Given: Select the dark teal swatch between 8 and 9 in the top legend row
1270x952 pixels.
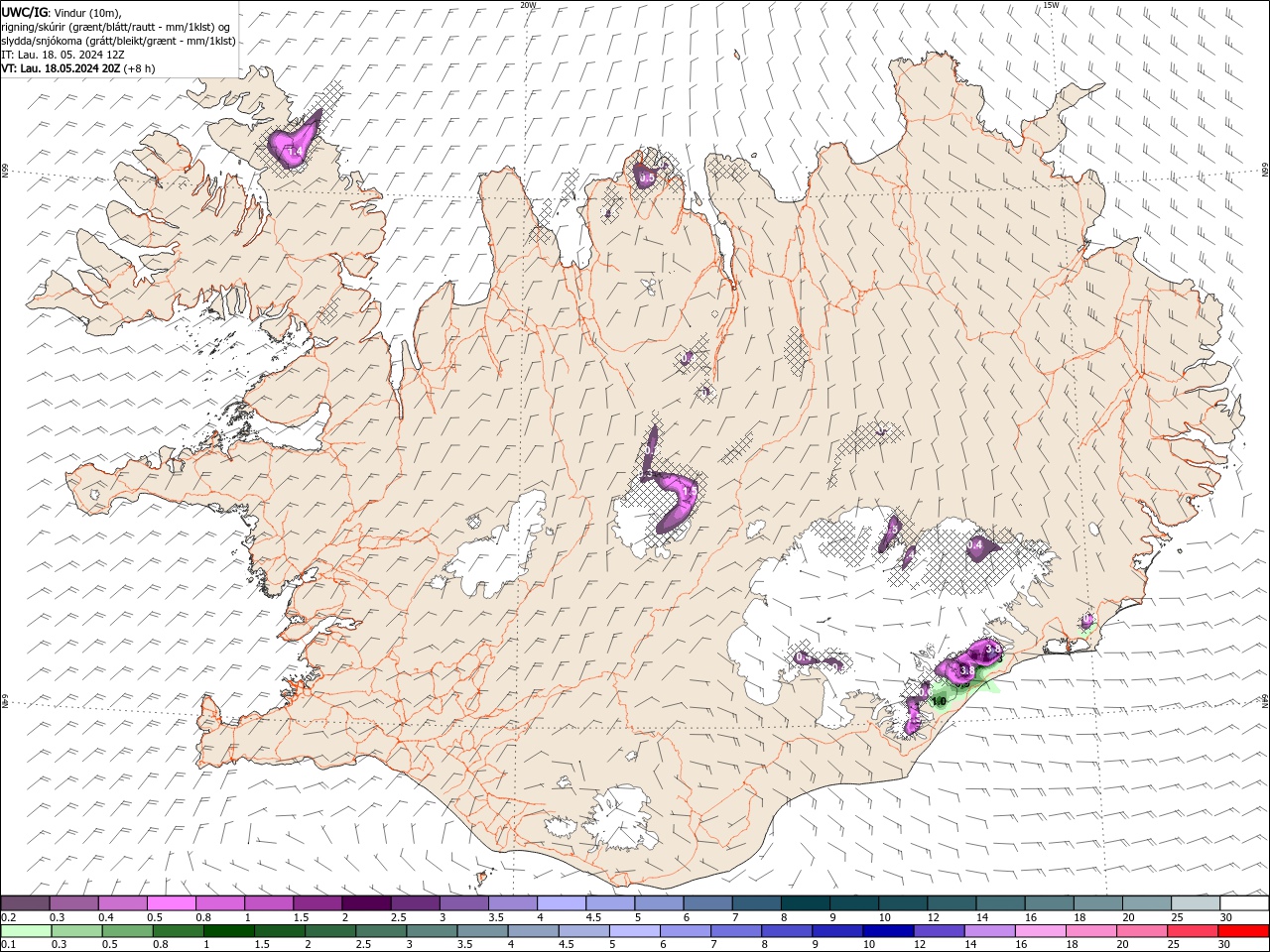Looking at the screenshot, I should tap(804, 903).
